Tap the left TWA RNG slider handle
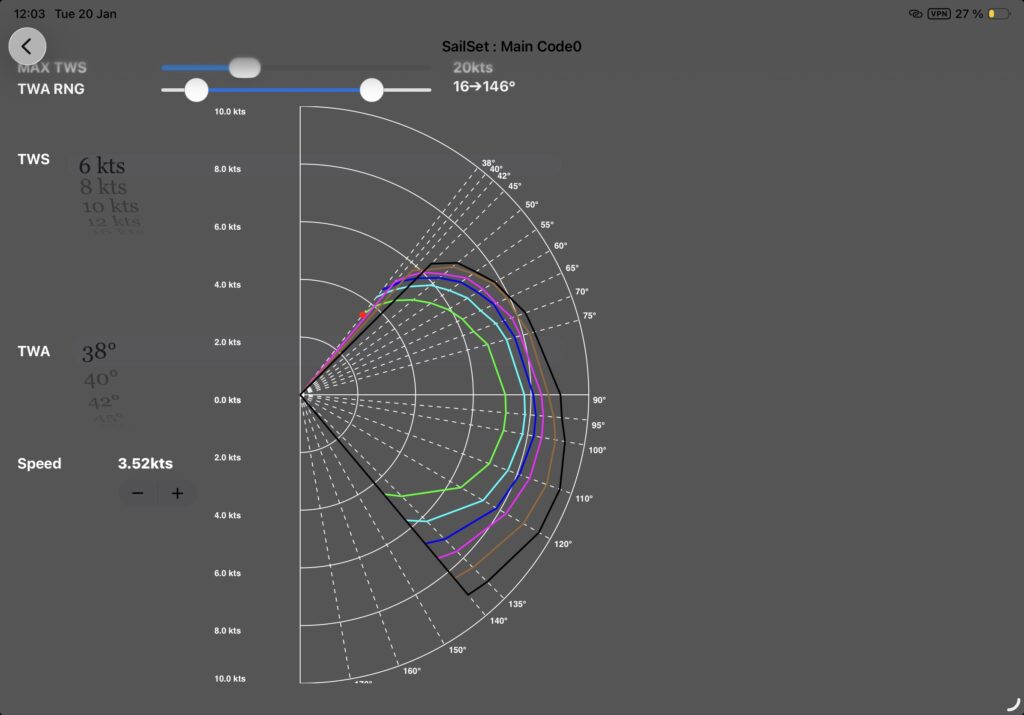 (196, 90)
